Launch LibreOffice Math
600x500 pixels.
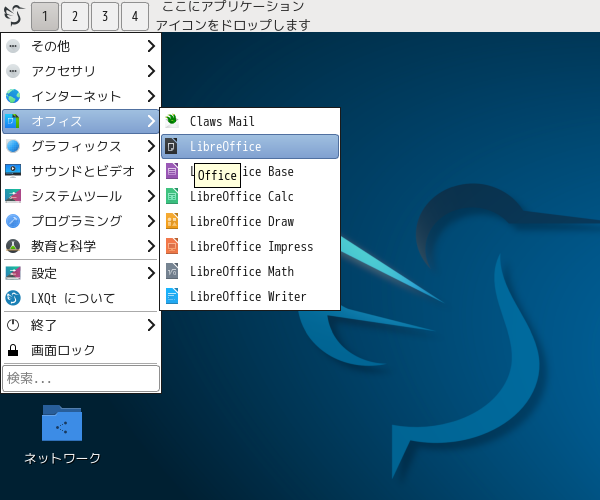click(x=250, y=271)
